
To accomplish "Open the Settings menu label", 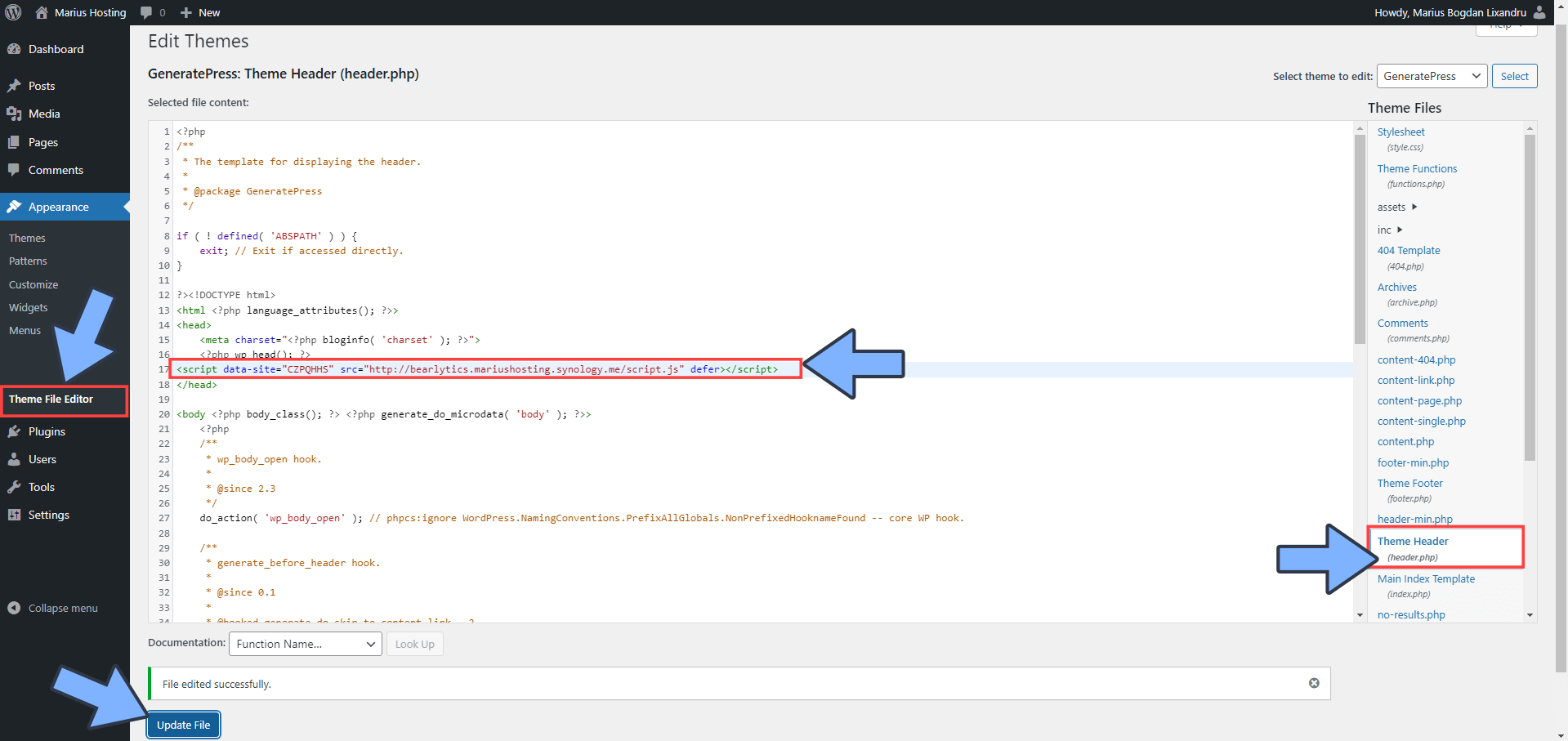I will coord(49,515).
